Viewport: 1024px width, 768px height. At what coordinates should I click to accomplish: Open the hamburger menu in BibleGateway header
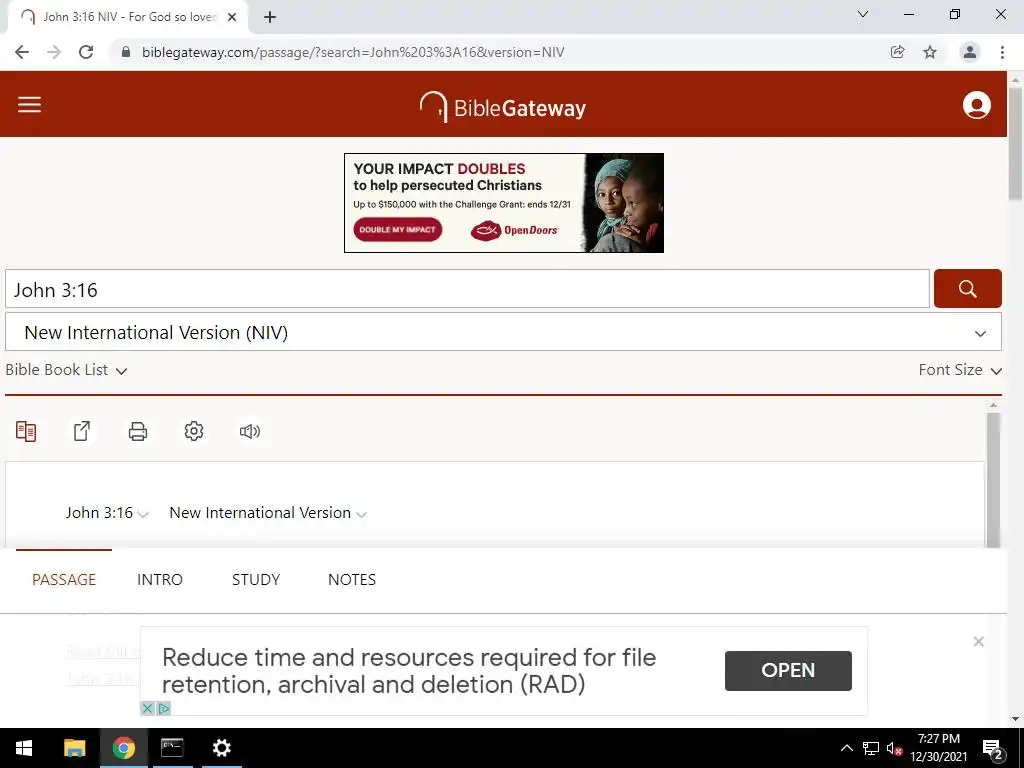pos(29,104)
